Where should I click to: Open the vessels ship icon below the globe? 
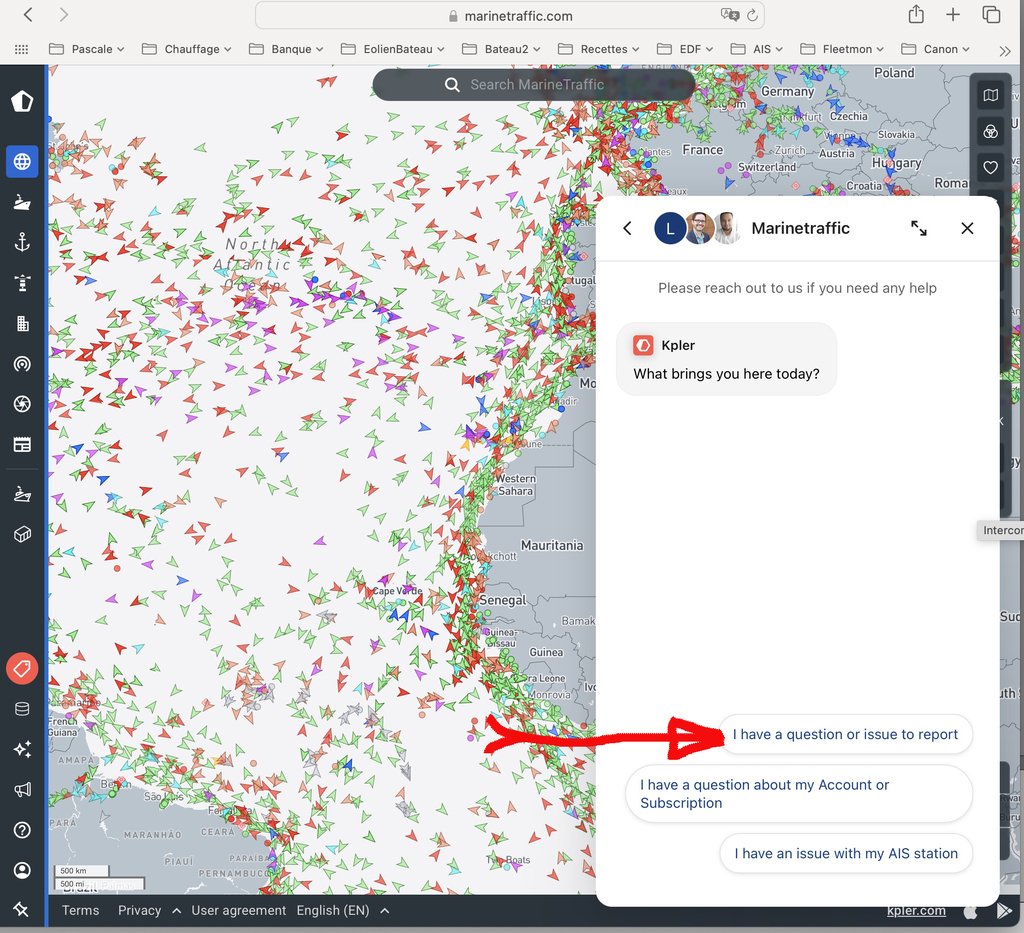coord(22,202)
